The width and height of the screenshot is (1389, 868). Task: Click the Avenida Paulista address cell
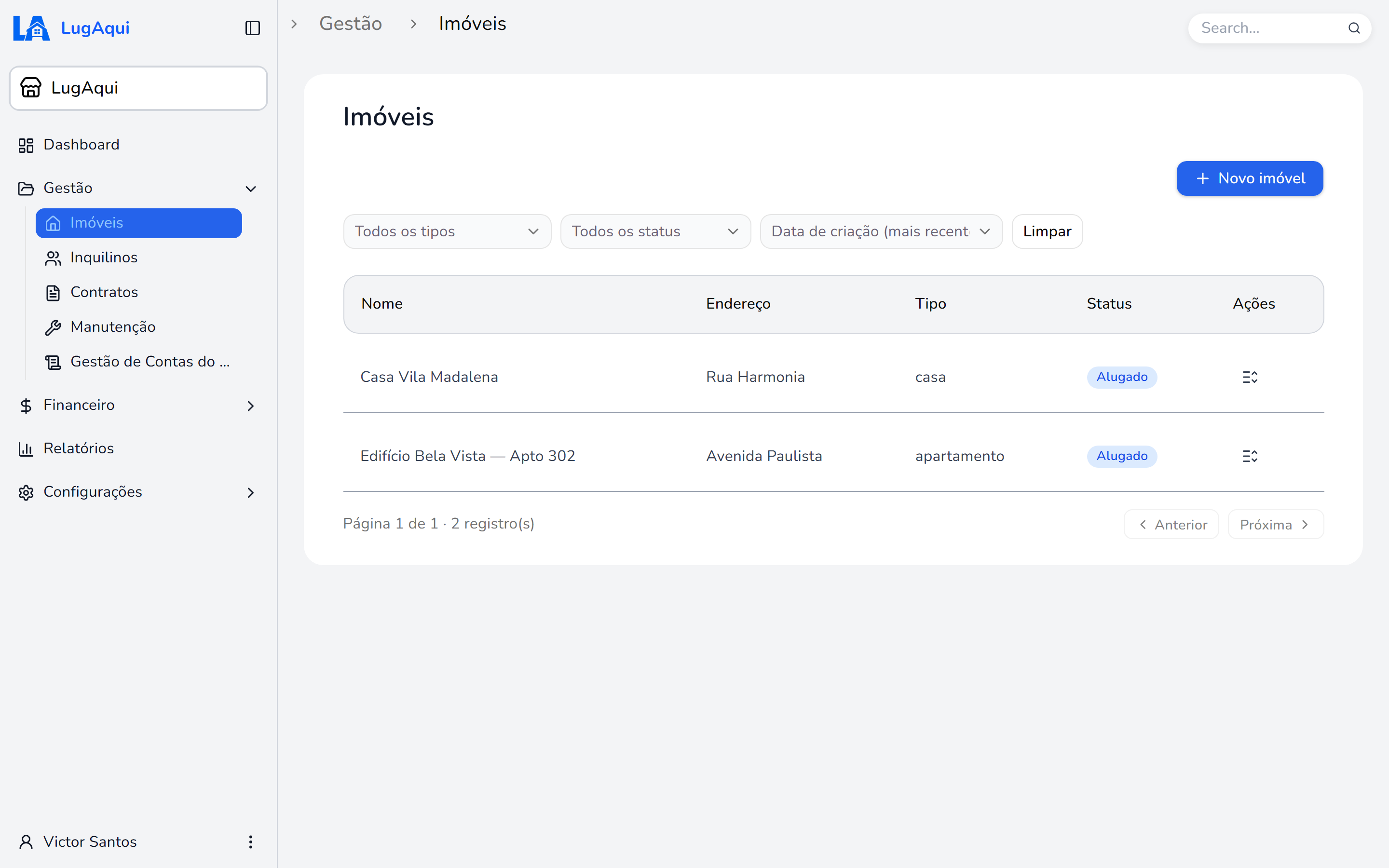764,456
